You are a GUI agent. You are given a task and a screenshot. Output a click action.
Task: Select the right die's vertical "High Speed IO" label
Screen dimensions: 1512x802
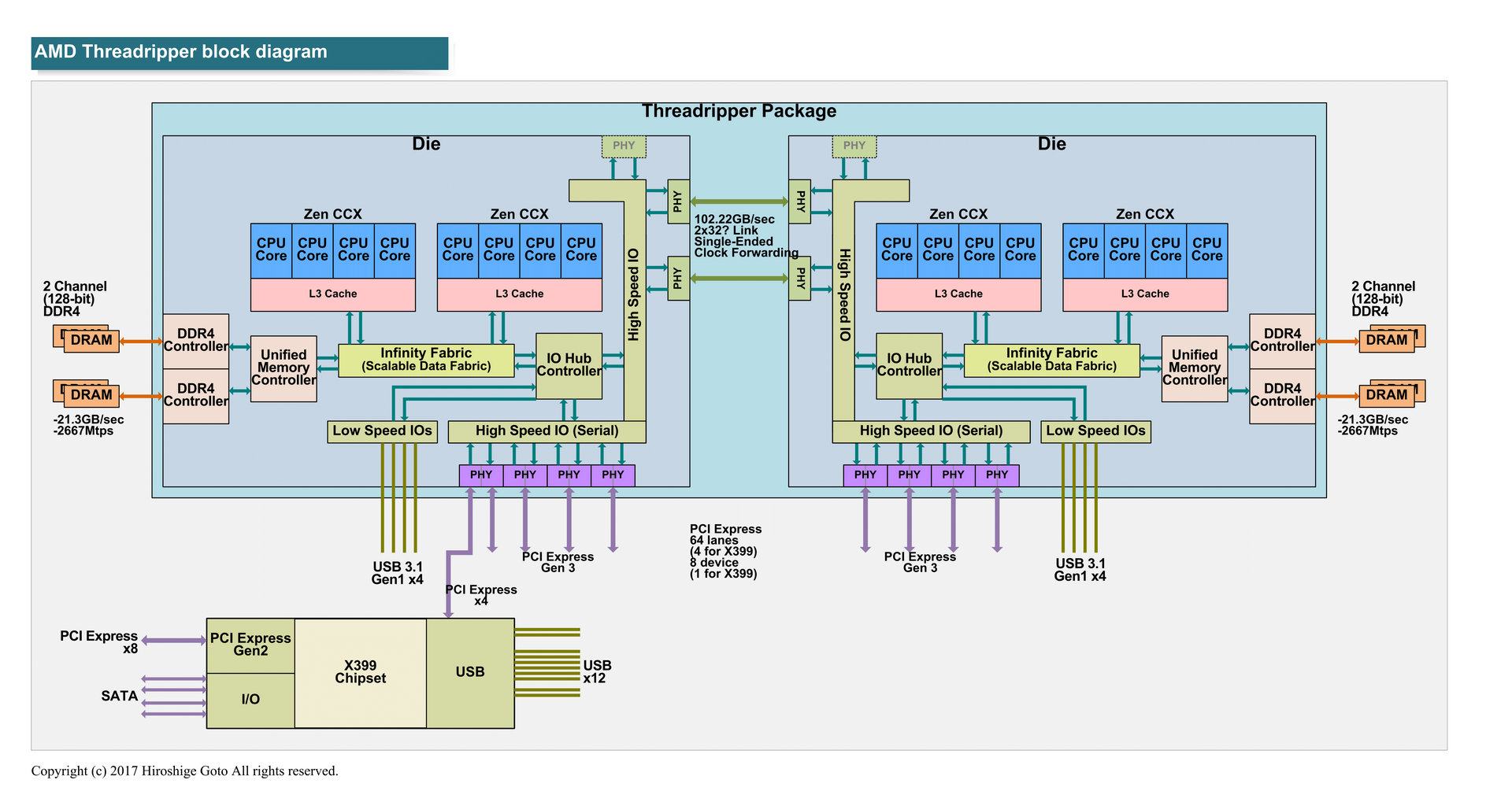click(x=844, y=295)
